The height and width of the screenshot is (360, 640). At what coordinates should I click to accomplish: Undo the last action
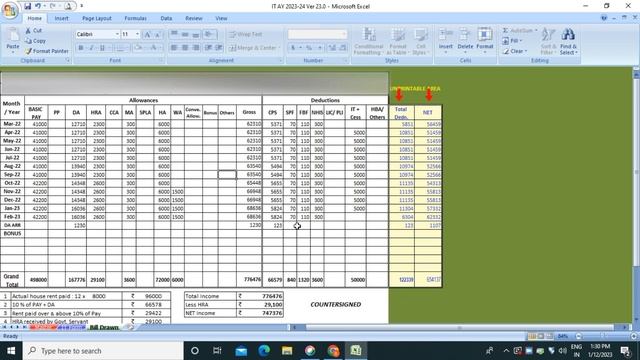coord(38,6)
